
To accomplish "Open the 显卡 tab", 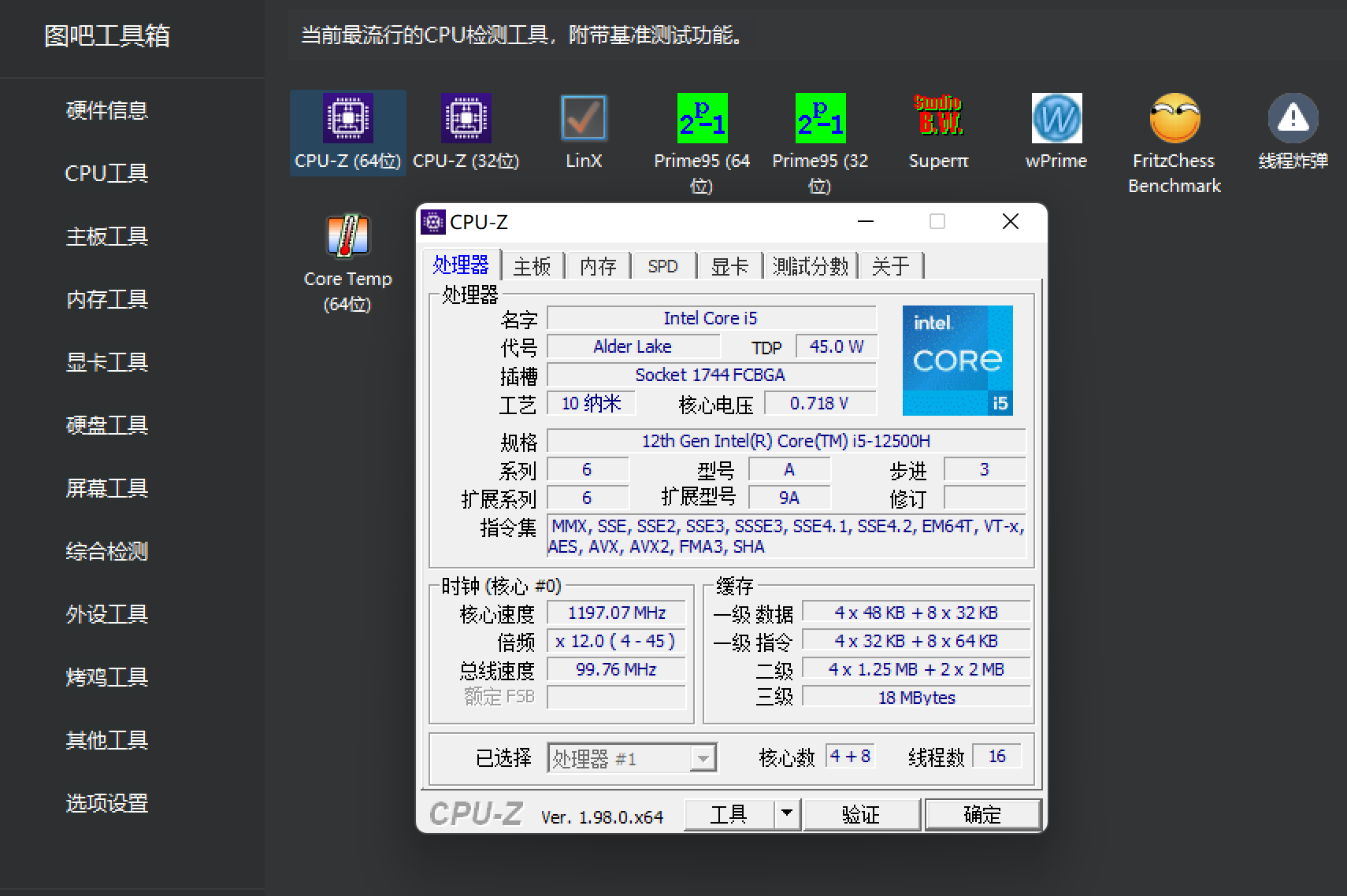I will (729, 266).
